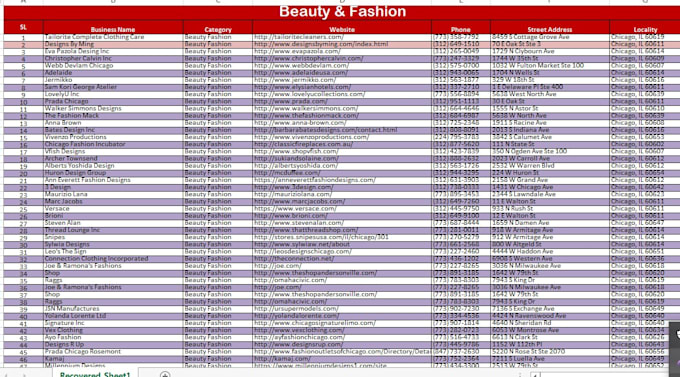Select the Sylwia Designs cell

click(x=113, y=245)
